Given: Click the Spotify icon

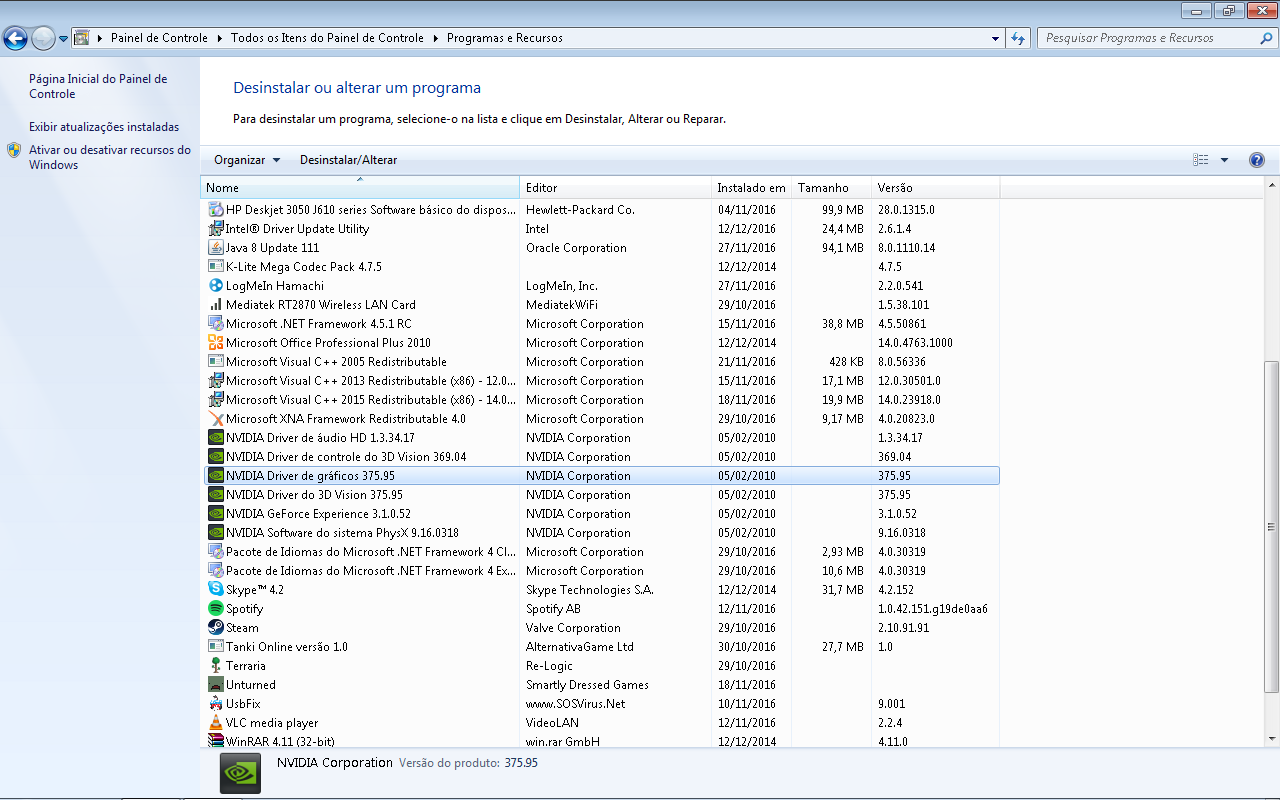Looking at the screenshot, I should coord(216,609).
